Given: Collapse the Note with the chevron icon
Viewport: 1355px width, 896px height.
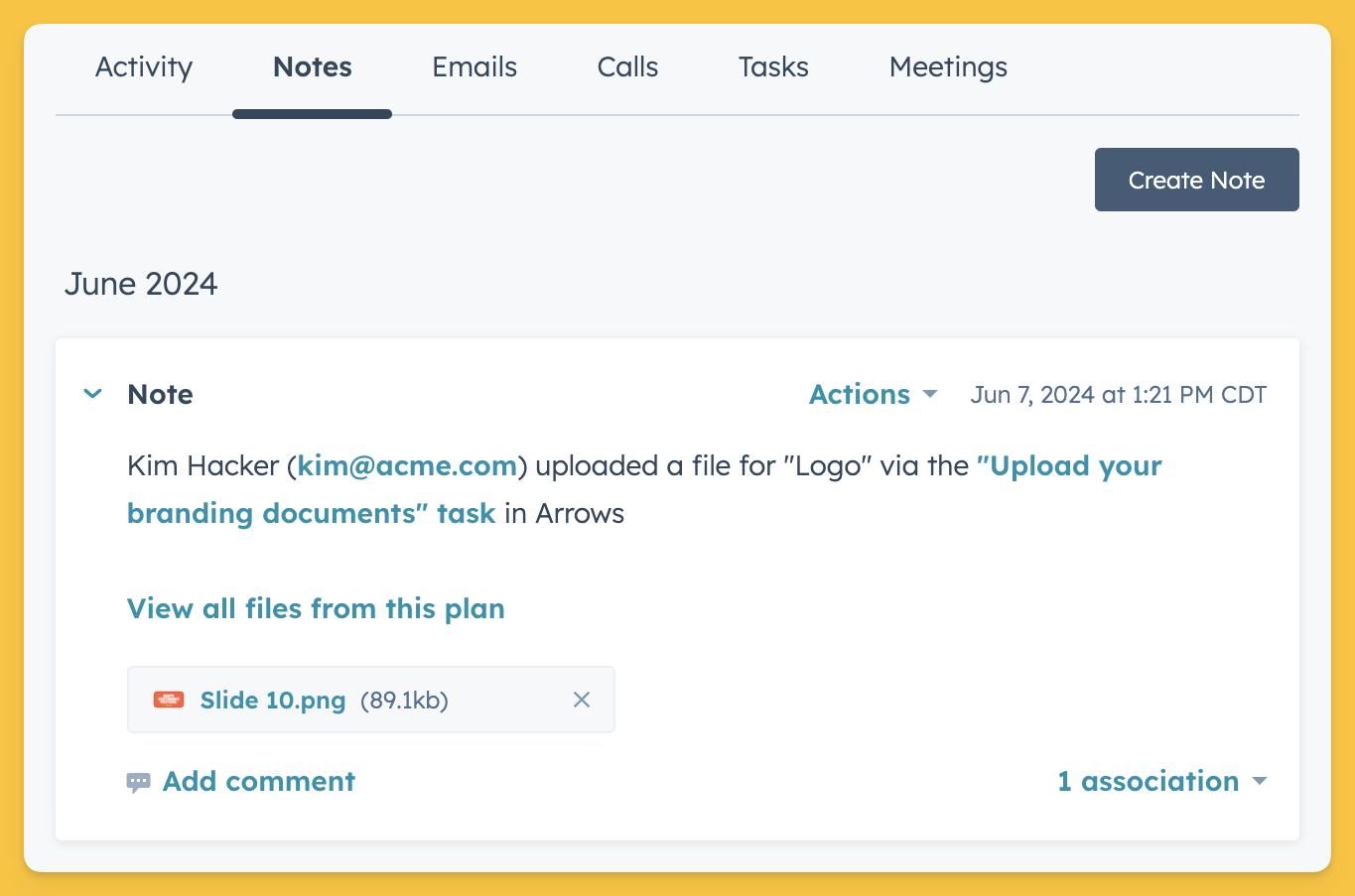Looking at the screenshot, I should 93,394.
